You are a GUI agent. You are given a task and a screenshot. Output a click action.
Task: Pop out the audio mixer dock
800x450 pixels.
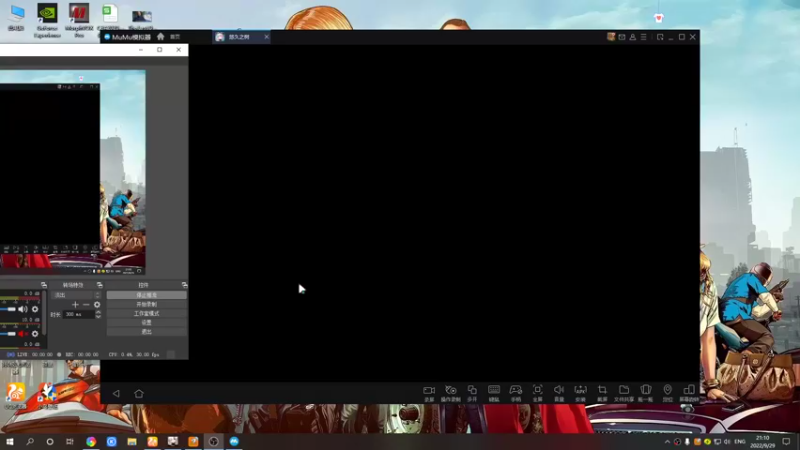44,285
